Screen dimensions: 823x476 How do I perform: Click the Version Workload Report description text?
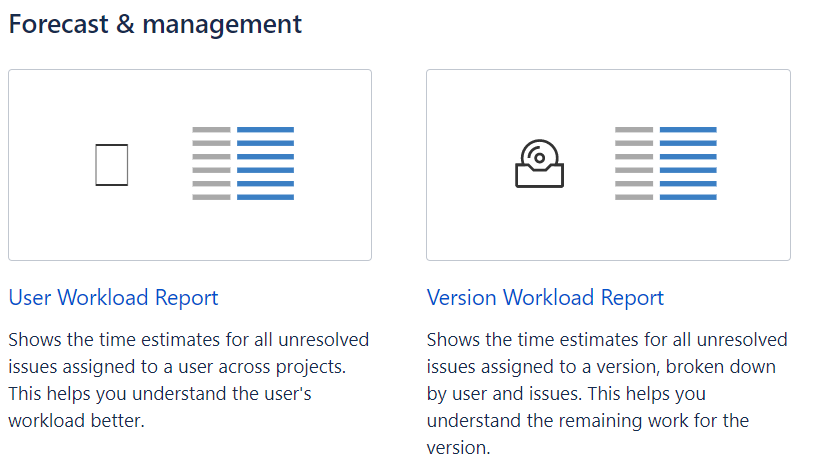coord(606,393)
